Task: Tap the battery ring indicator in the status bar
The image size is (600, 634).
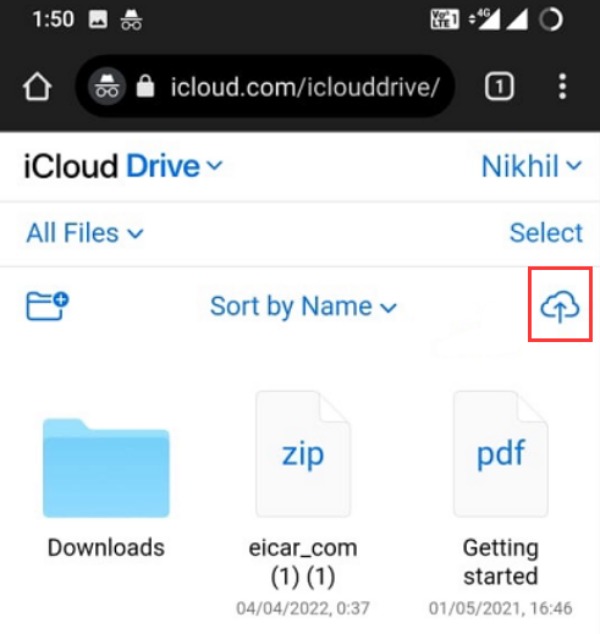Action: (x=551, y=19)
